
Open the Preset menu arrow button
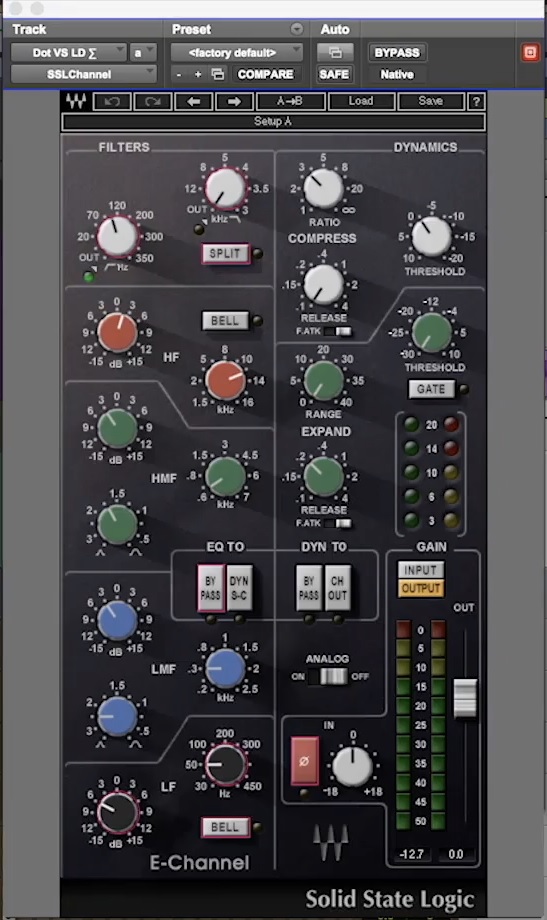click(296, 29)
